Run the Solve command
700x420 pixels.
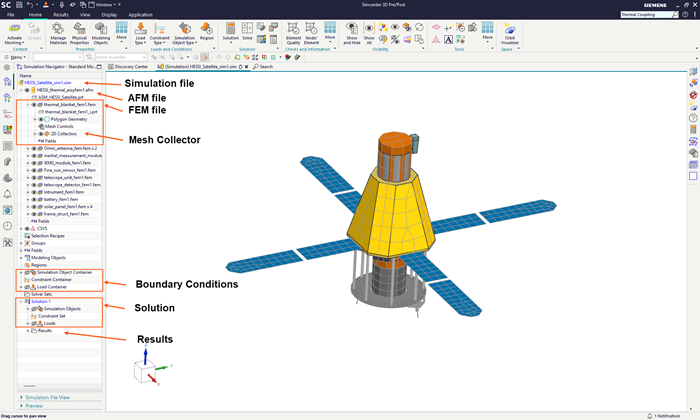click(x=247, y=31)
